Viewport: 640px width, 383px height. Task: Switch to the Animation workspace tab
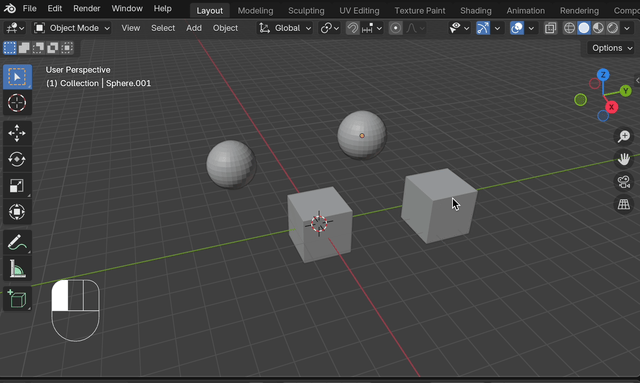click(x=526, y=11)
